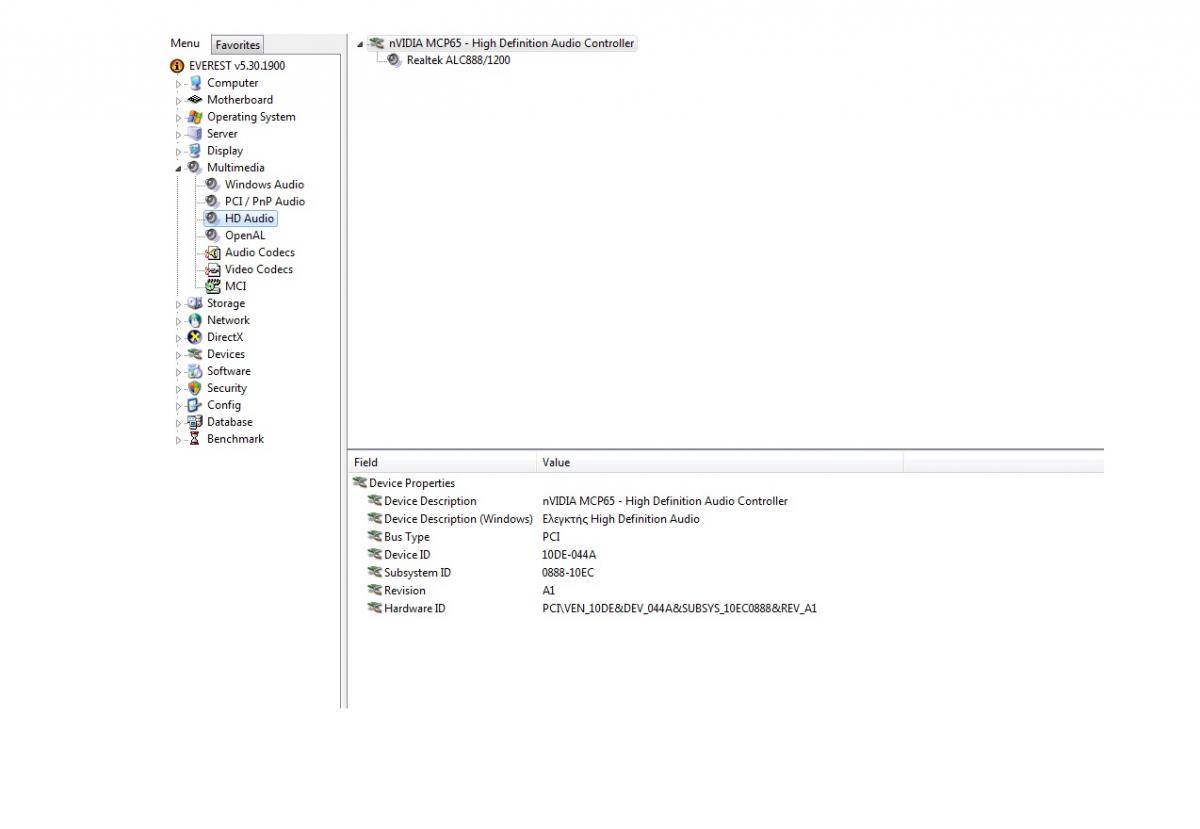Collapse the nVIDIA MCP65 controller node
The width and height of the screenshot is (1200, 829).
point(360,45)
